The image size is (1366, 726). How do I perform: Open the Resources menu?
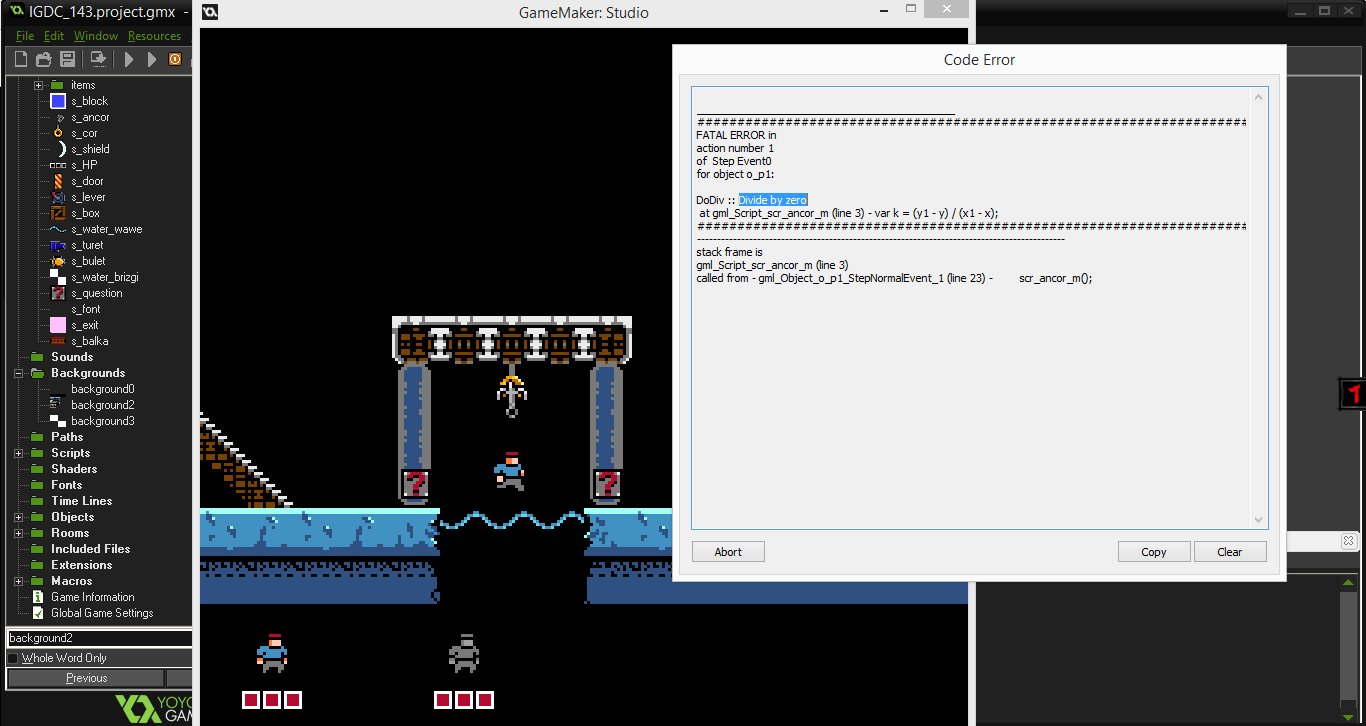pyautogui.click(x=154, y=36)
